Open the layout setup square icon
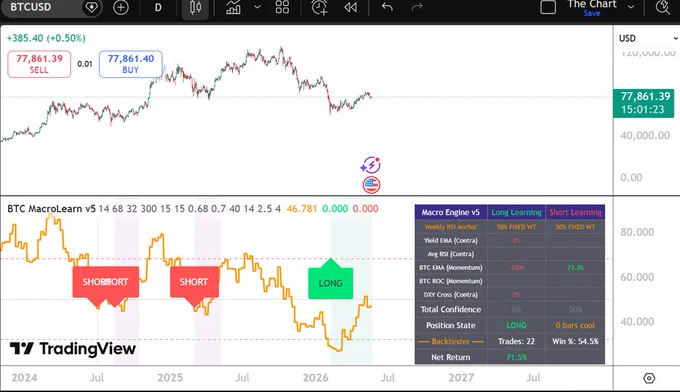Viewport: 680px width, 392px height. [548, 7]
